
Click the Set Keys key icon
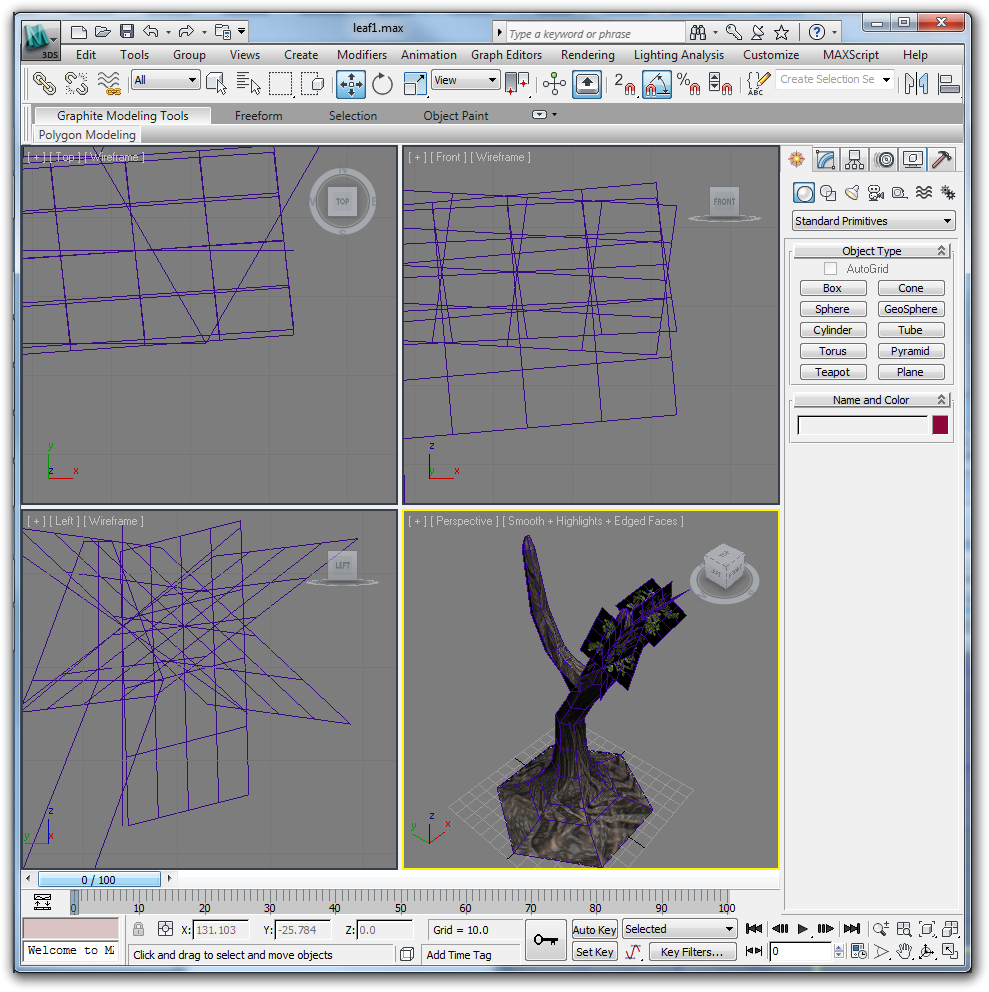pyautogui.click(x=545, y=940)
